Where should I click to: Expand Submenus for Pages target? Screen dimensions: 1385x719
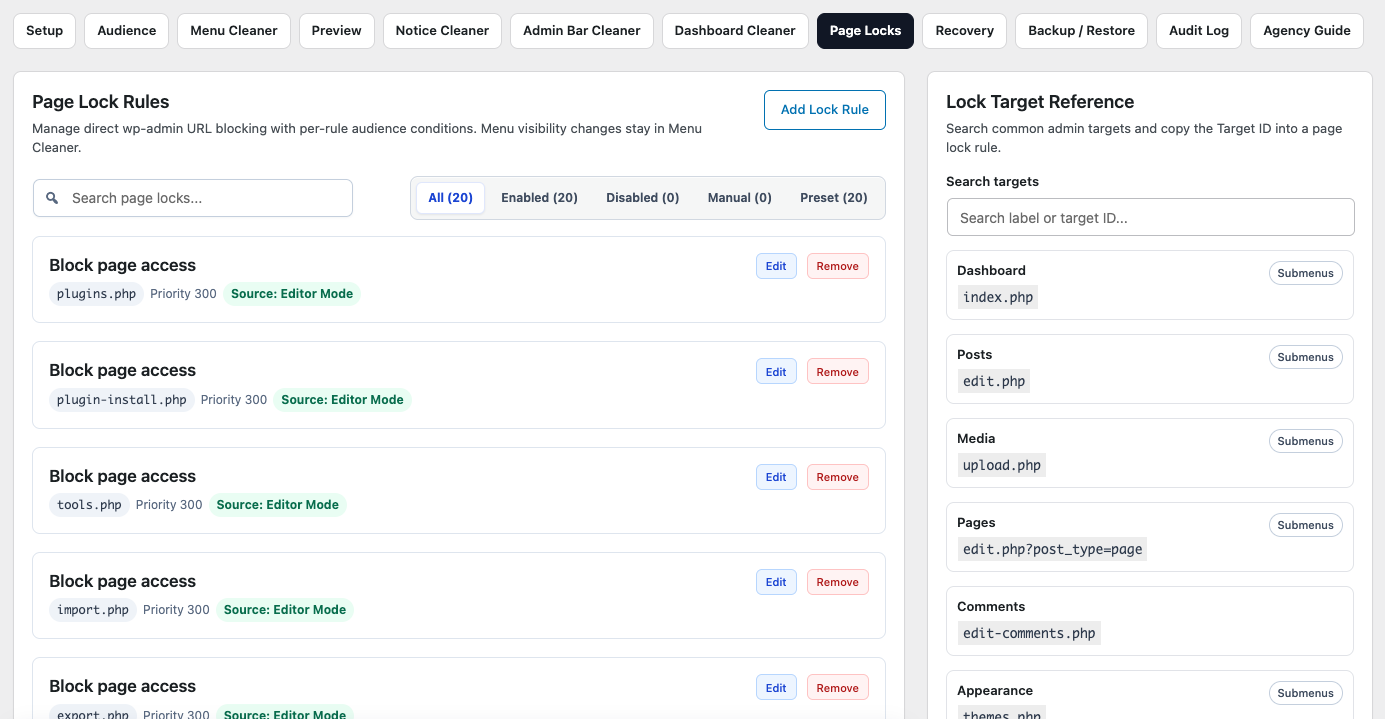tap(1306, 525)
